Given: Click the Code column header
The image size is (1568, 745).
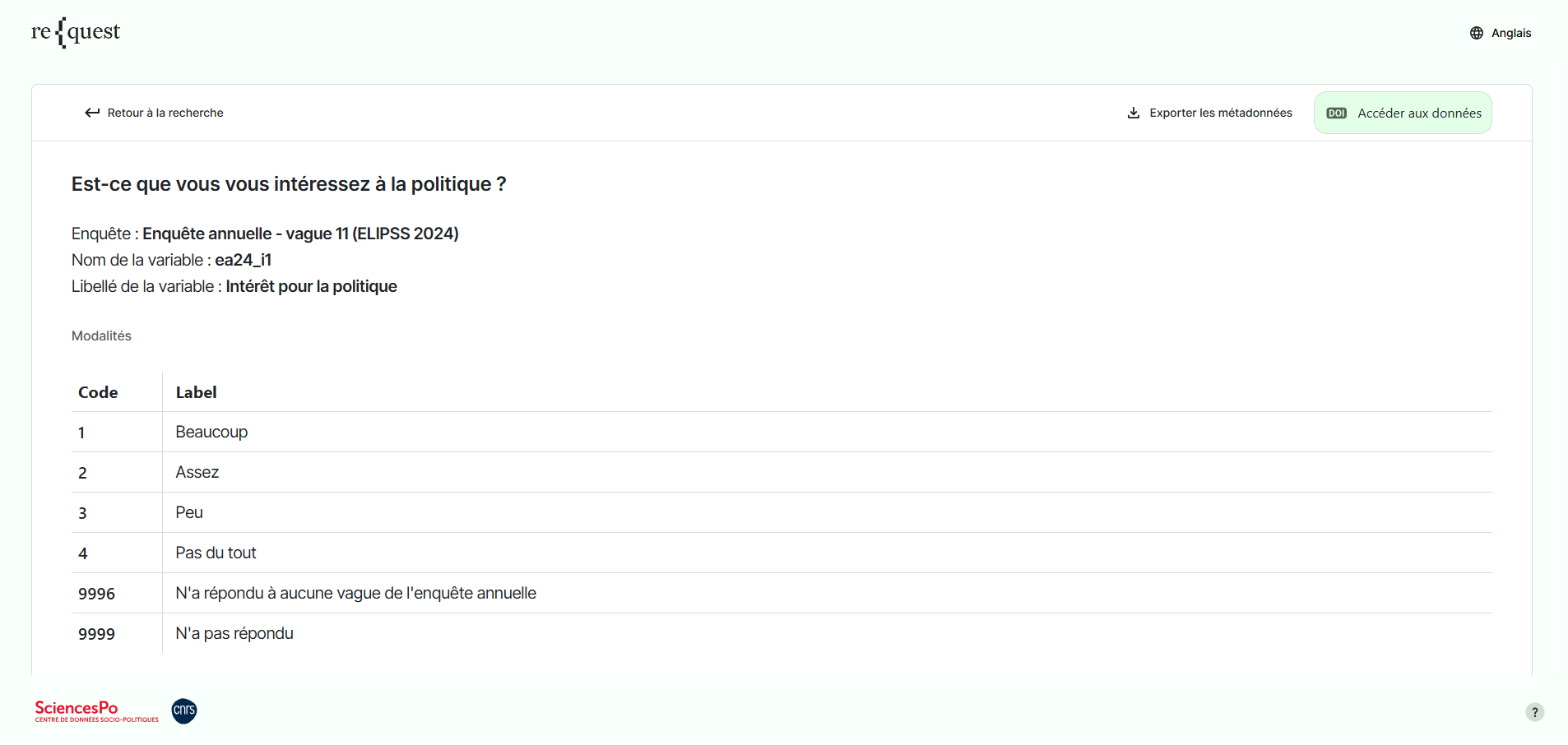Looking at the screenshot, I should coord(98,392).
